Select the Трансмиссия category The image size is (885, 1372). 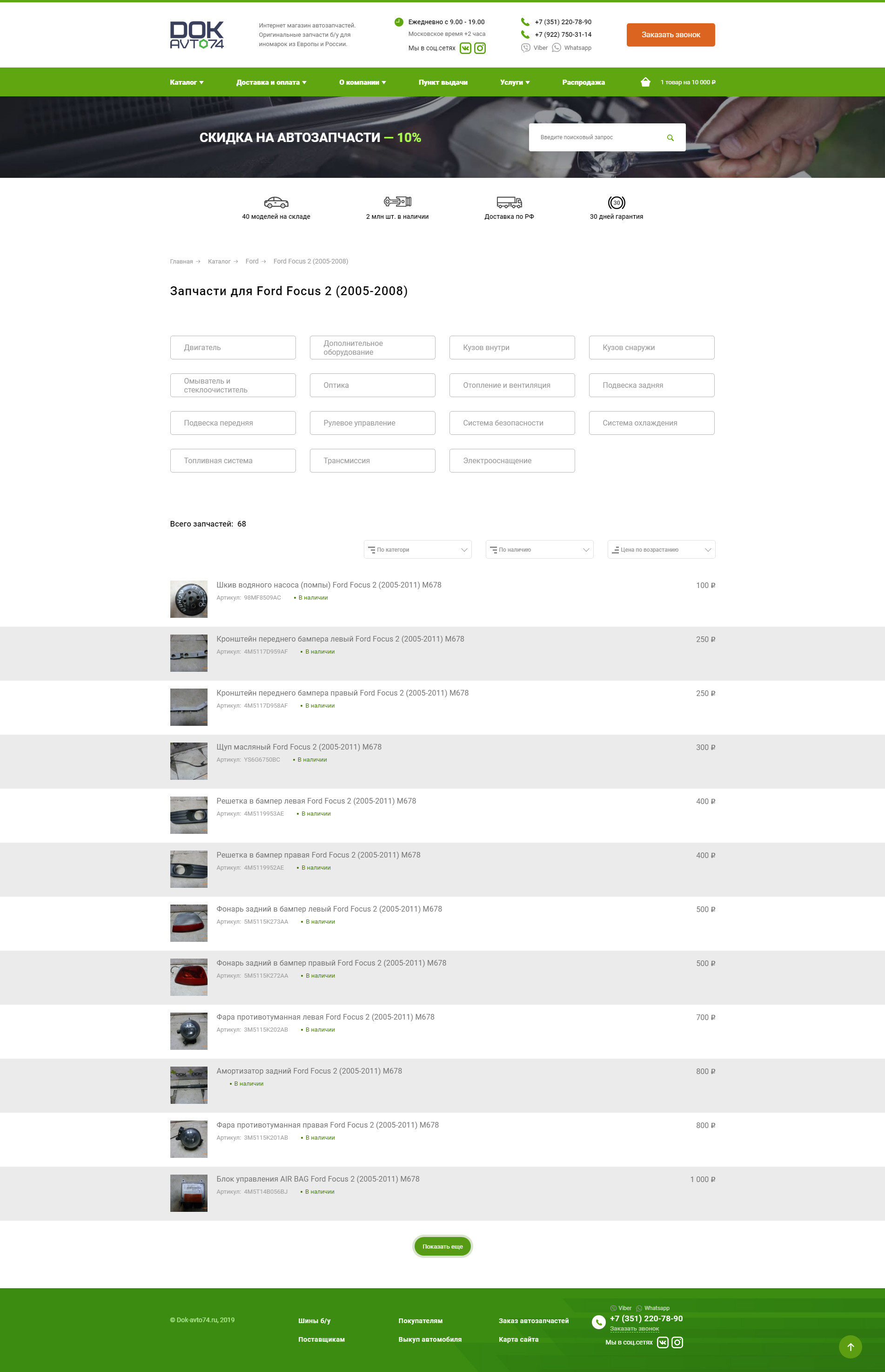point(372,460)
